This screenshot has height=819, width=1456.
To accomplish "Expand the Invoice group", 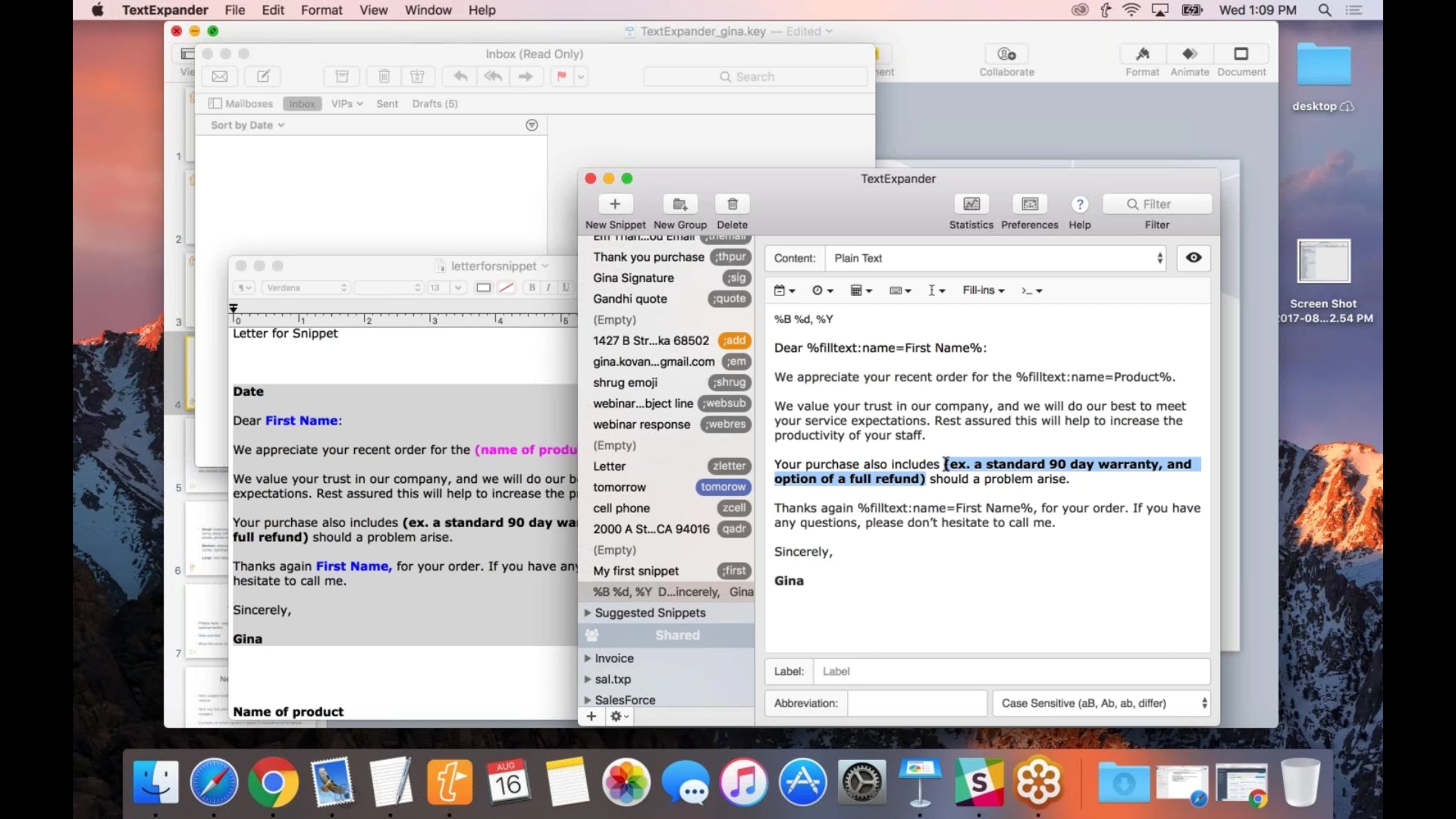I will pyautogui.click(x=587, y=658).
